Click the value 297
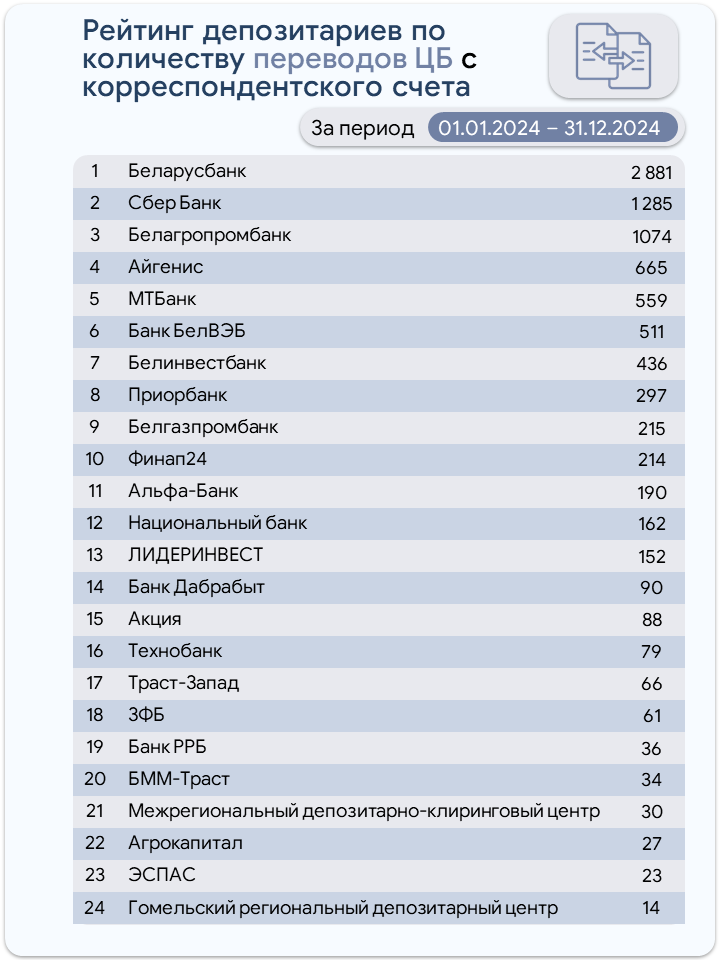The width and height of the screenshot is (720, 960). click(x=651, y=396)
